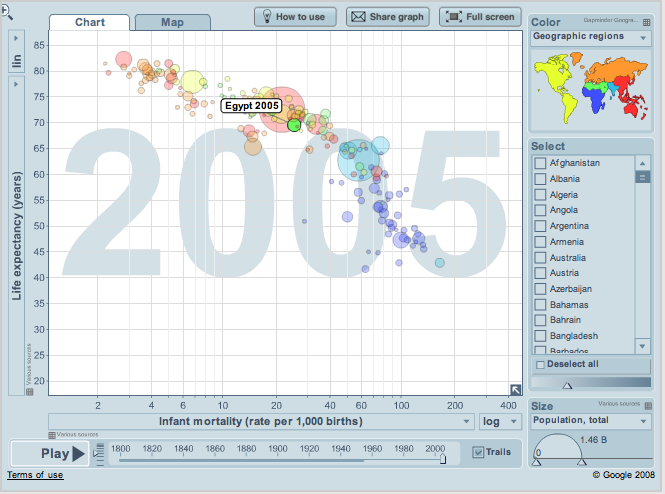
Task: Click the lightbulb icon in How to use
Action: (x=265, y=16)
